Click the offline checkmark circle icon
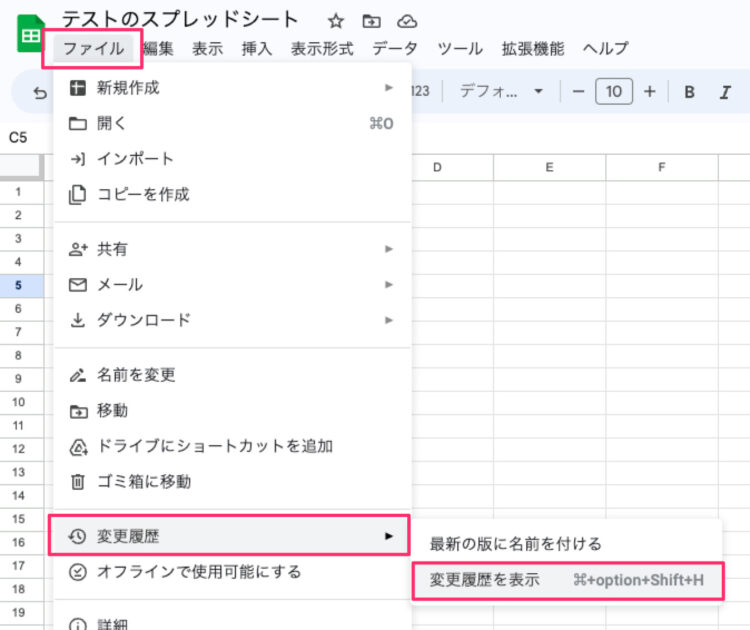This screenshot has height=630, width=750. tap(77, 572)
